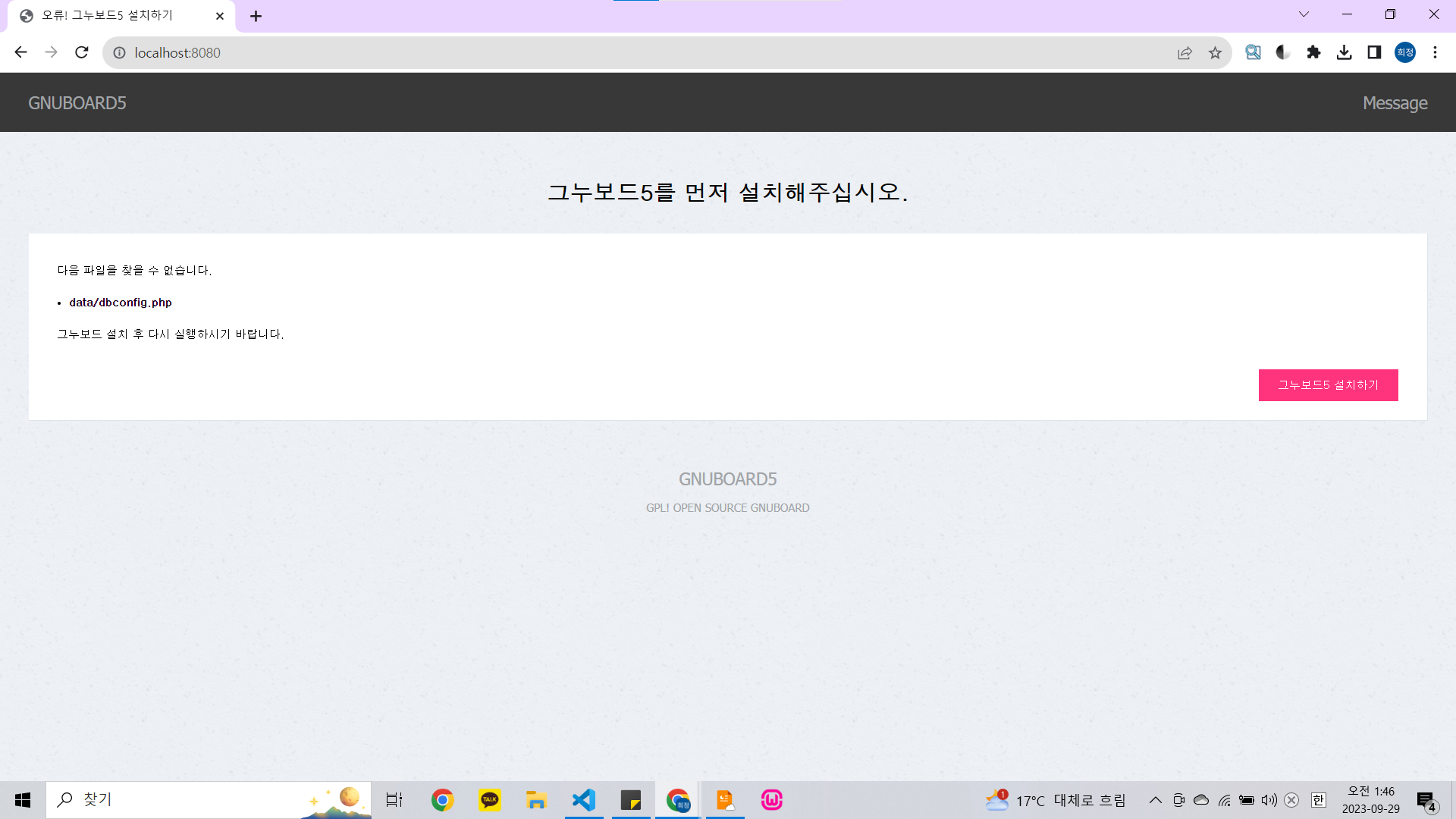Open Visual Studio Code from the taskbar

[x=584, y=800]
